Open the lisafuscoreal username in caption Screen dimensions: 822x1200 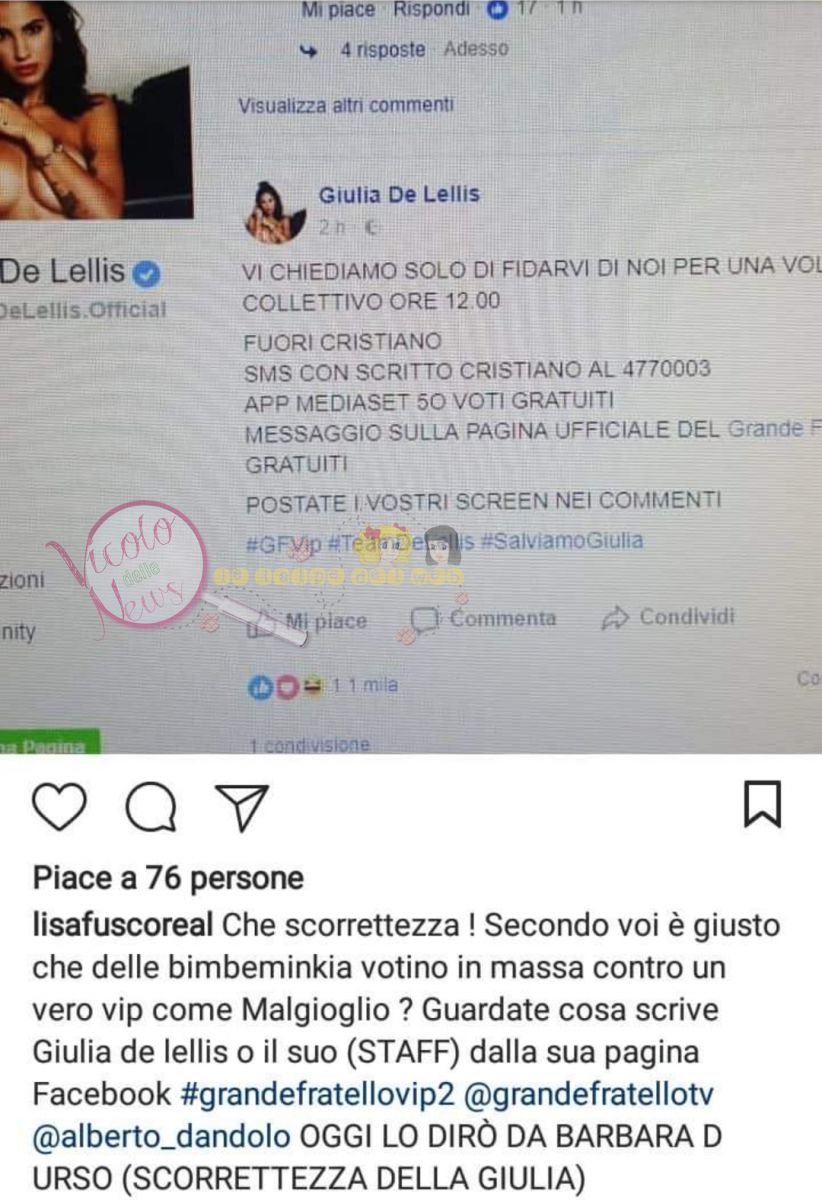[123, 925]
